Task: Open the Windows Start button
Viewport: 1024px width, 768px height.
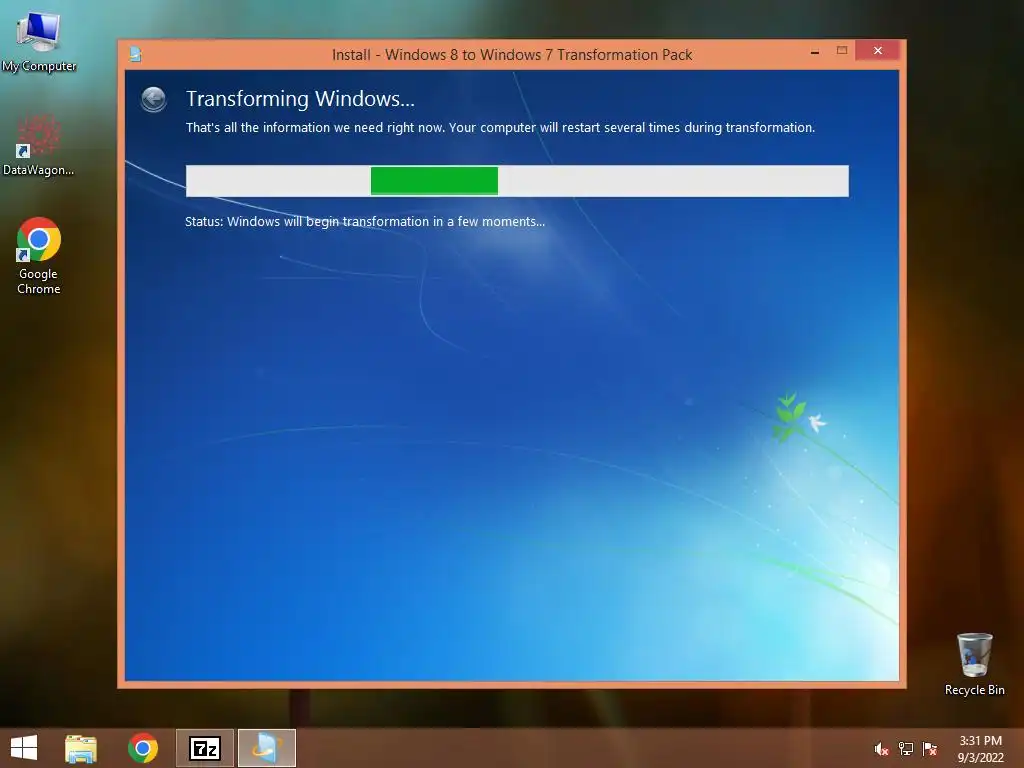Action: click(24, 748)
